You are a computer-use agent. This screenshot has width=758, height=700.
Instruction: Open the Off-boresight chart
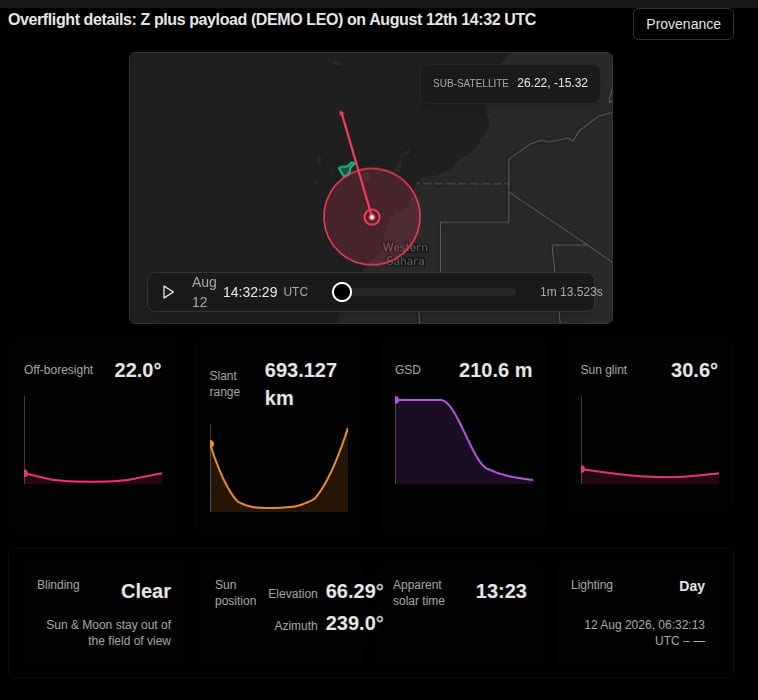point(93,440)
